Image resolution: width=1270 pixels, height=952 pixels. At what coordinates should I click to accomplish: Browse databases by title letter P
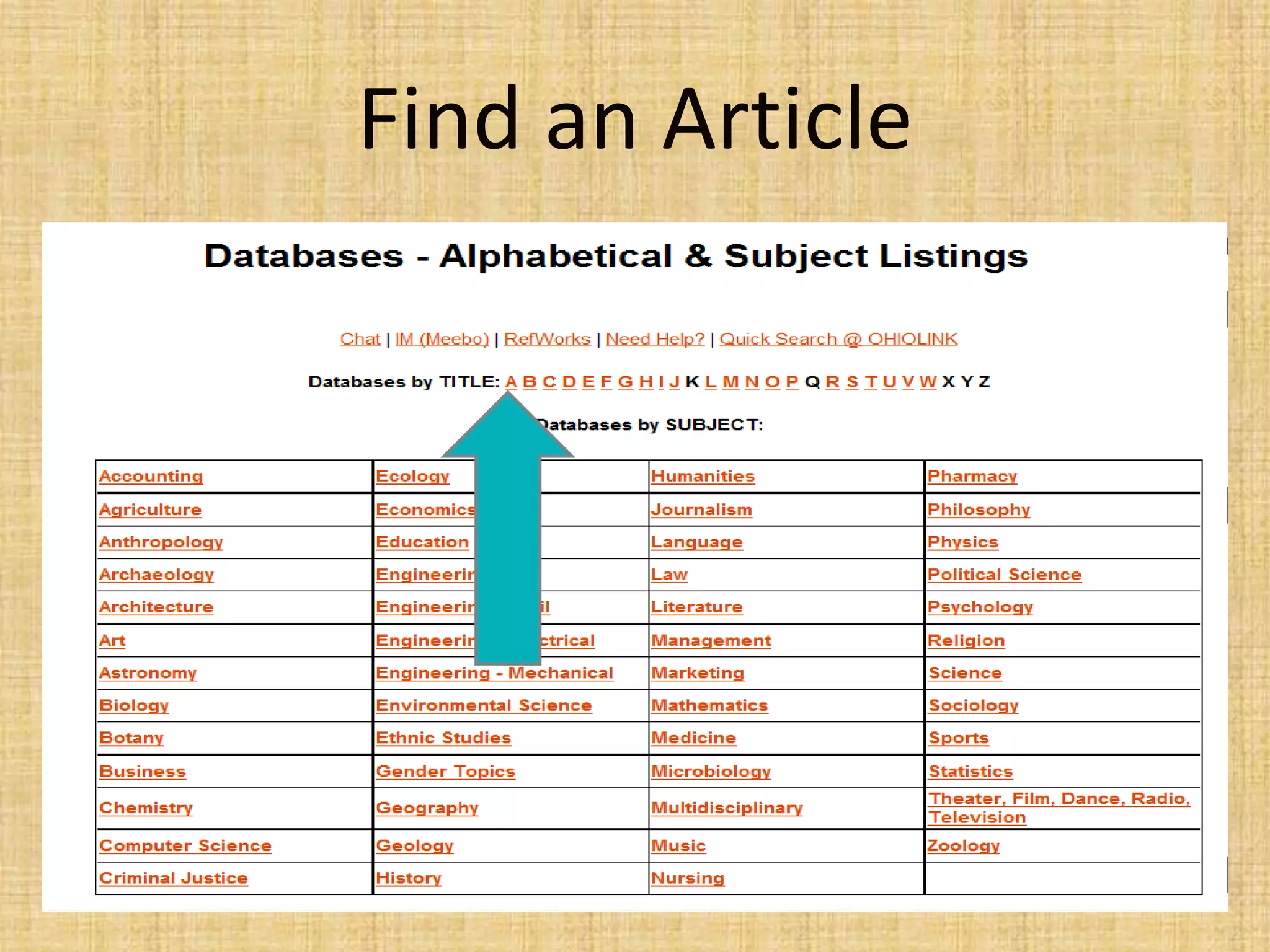click(x=792, y=382)
